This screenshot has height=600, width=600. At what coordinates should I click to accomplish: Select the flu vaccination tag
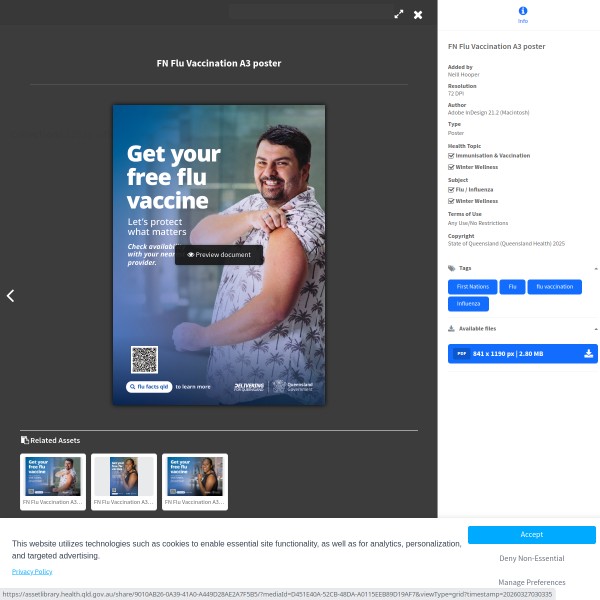[554, 287]
